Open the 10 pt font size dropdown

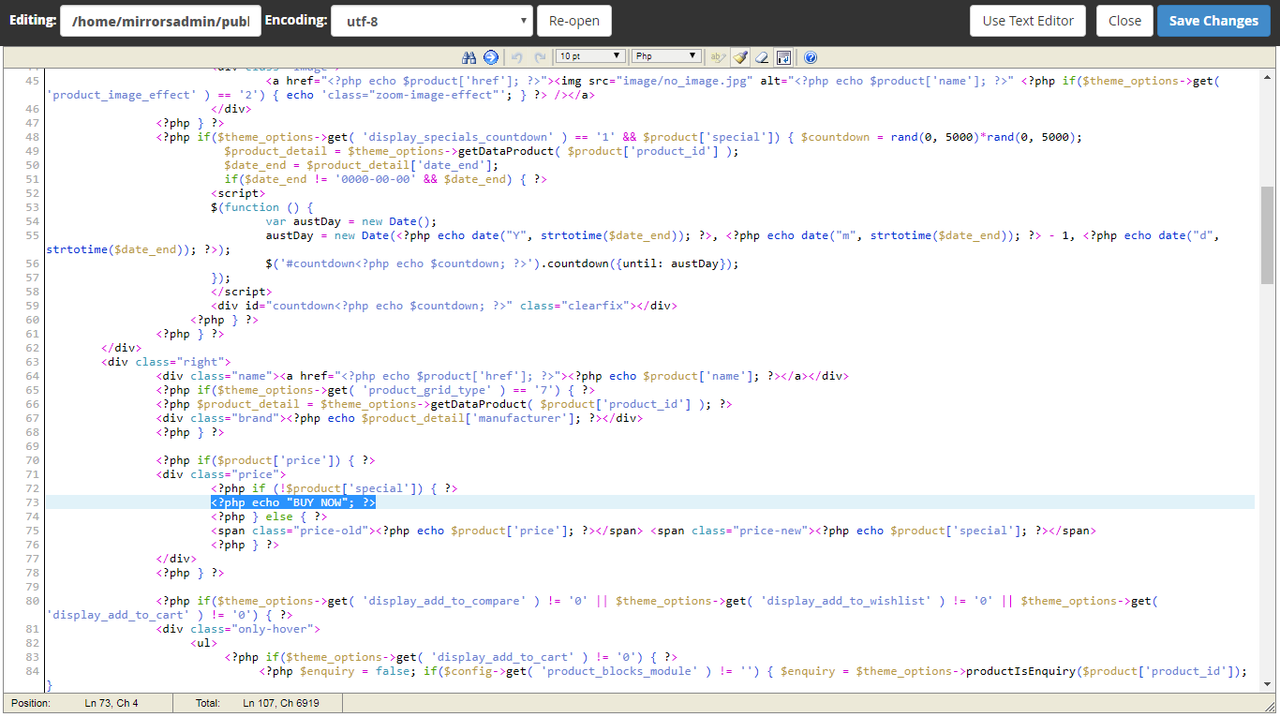[x=590, y=56]
